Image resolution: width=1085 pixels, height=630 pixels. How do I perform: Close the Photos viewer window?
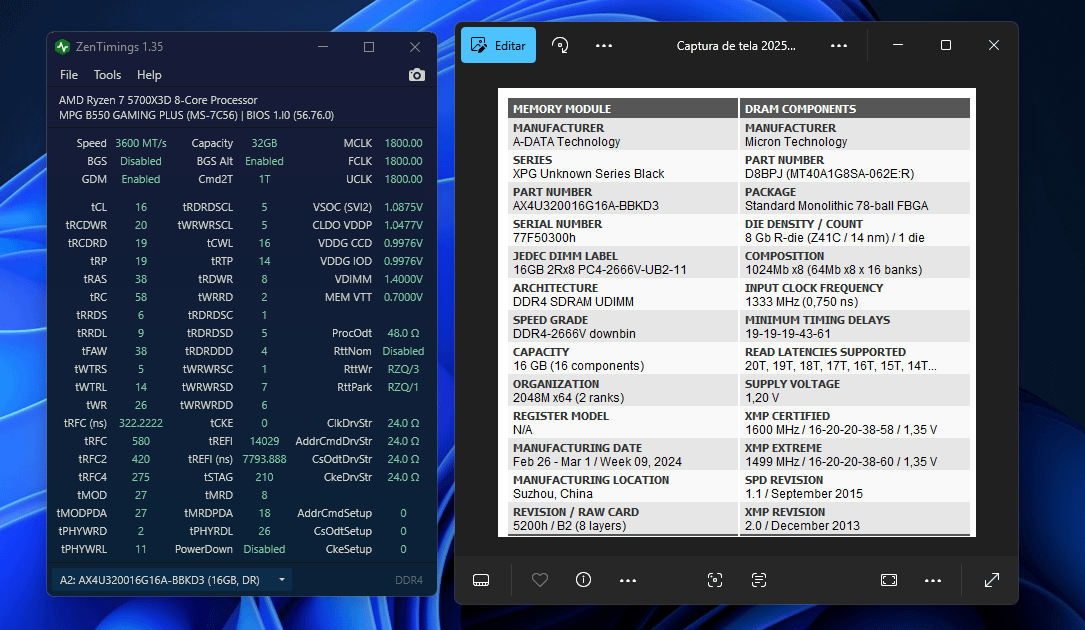click(994, 45)
